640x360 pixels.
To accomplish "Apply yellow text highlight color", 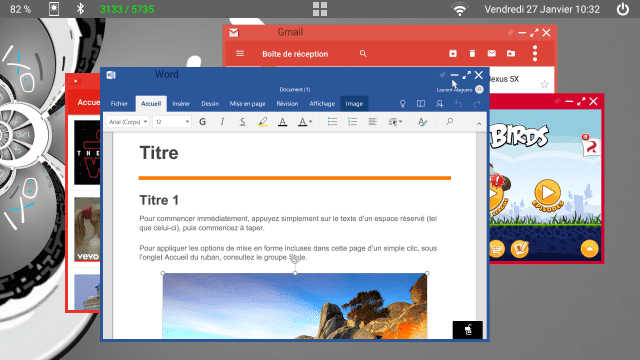I will [x=262, y=122].
